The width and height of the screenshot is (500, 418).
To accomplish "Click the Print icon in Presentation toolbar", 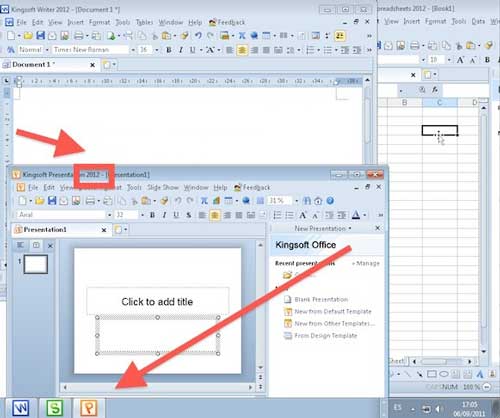I will (x=90, y=201).
